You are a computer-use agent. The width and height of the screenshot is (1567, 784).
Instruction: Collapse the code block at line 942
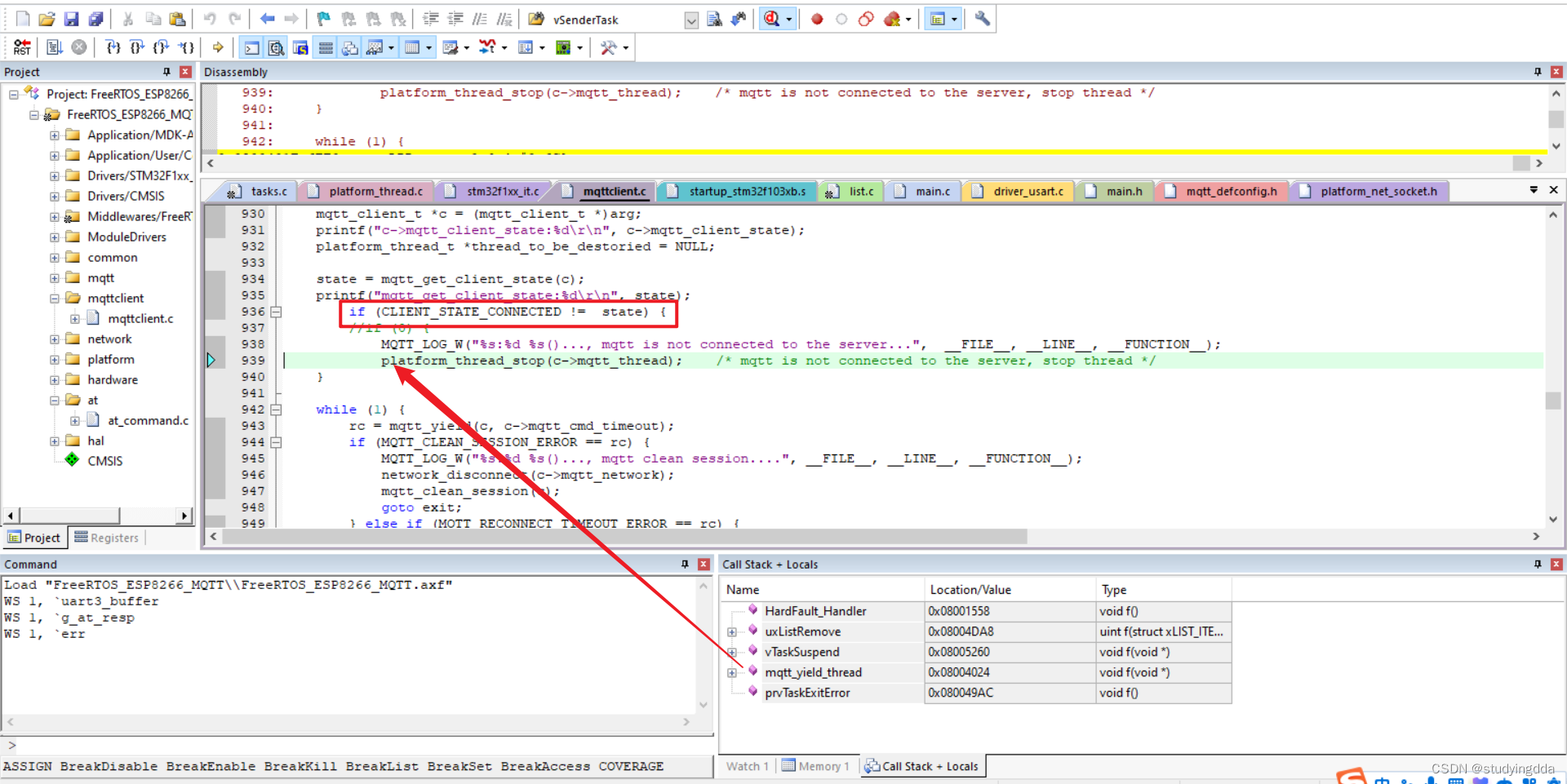[x=276, y=410]
